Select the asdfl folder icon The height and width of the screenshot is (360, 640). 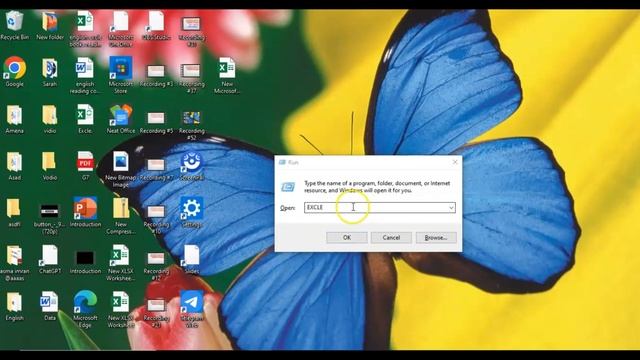pyautogui.click(x=15, y=212)
